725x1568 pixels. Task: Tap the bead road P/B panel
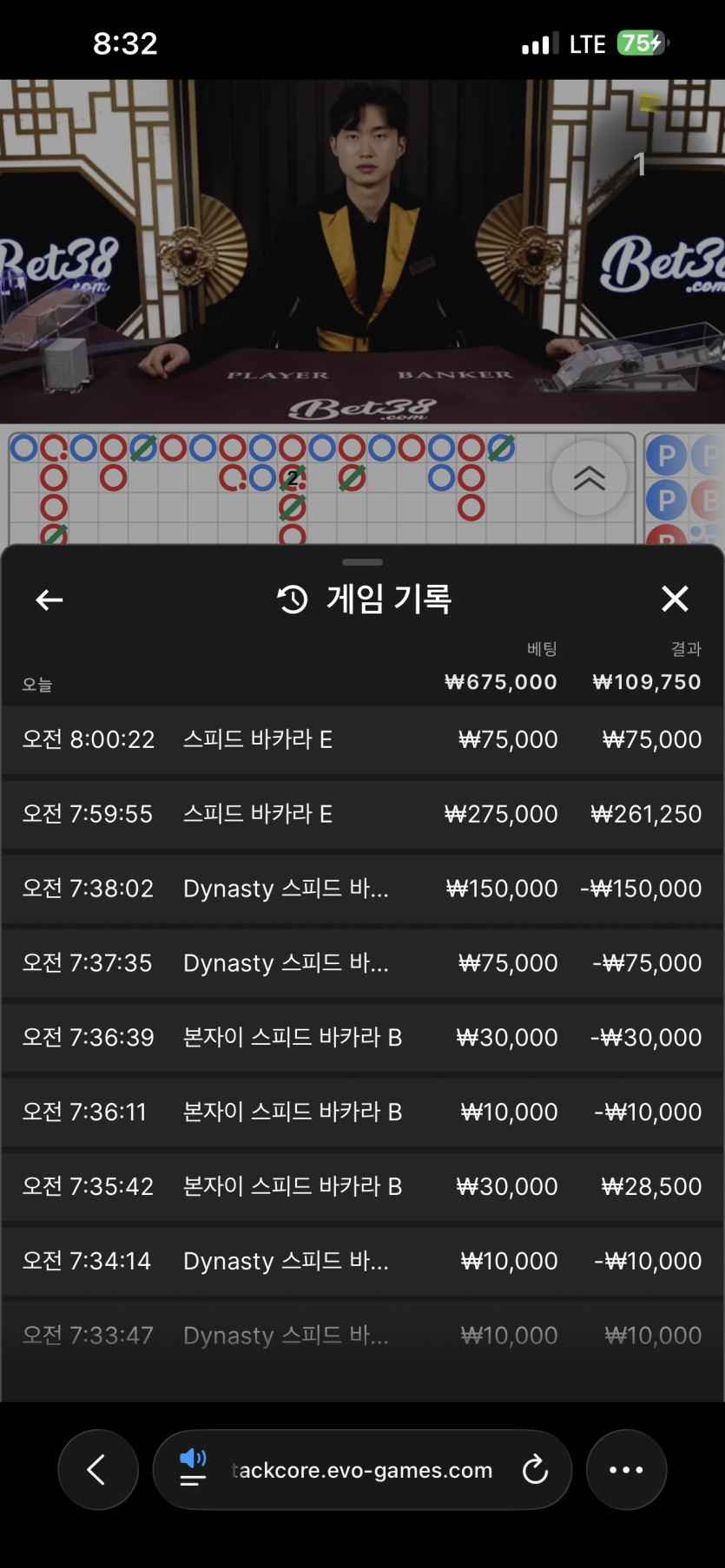(685, 489)
